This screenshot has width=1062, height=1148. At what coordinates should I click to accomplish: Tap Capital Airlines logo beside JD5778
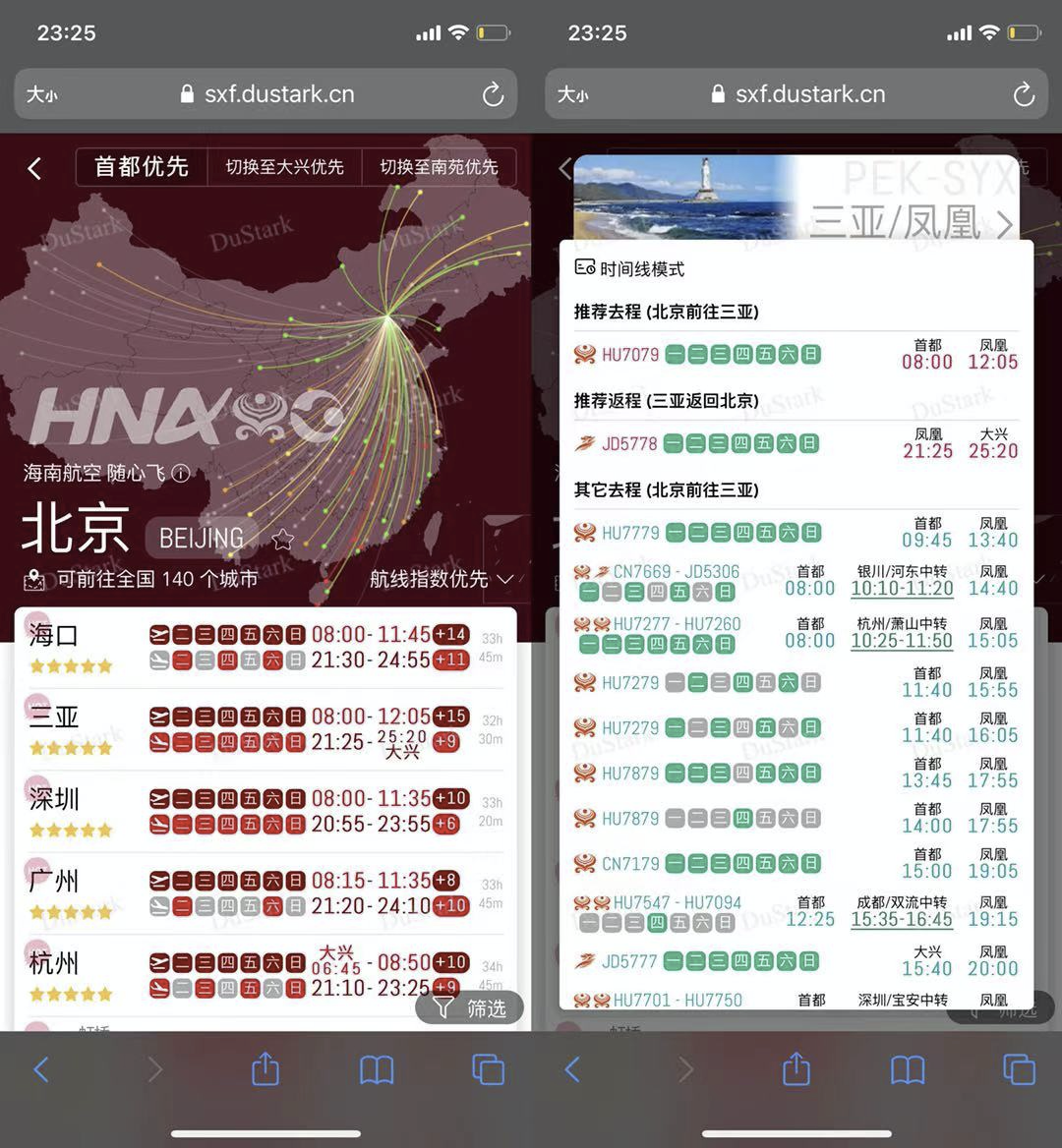pos(584,443)
